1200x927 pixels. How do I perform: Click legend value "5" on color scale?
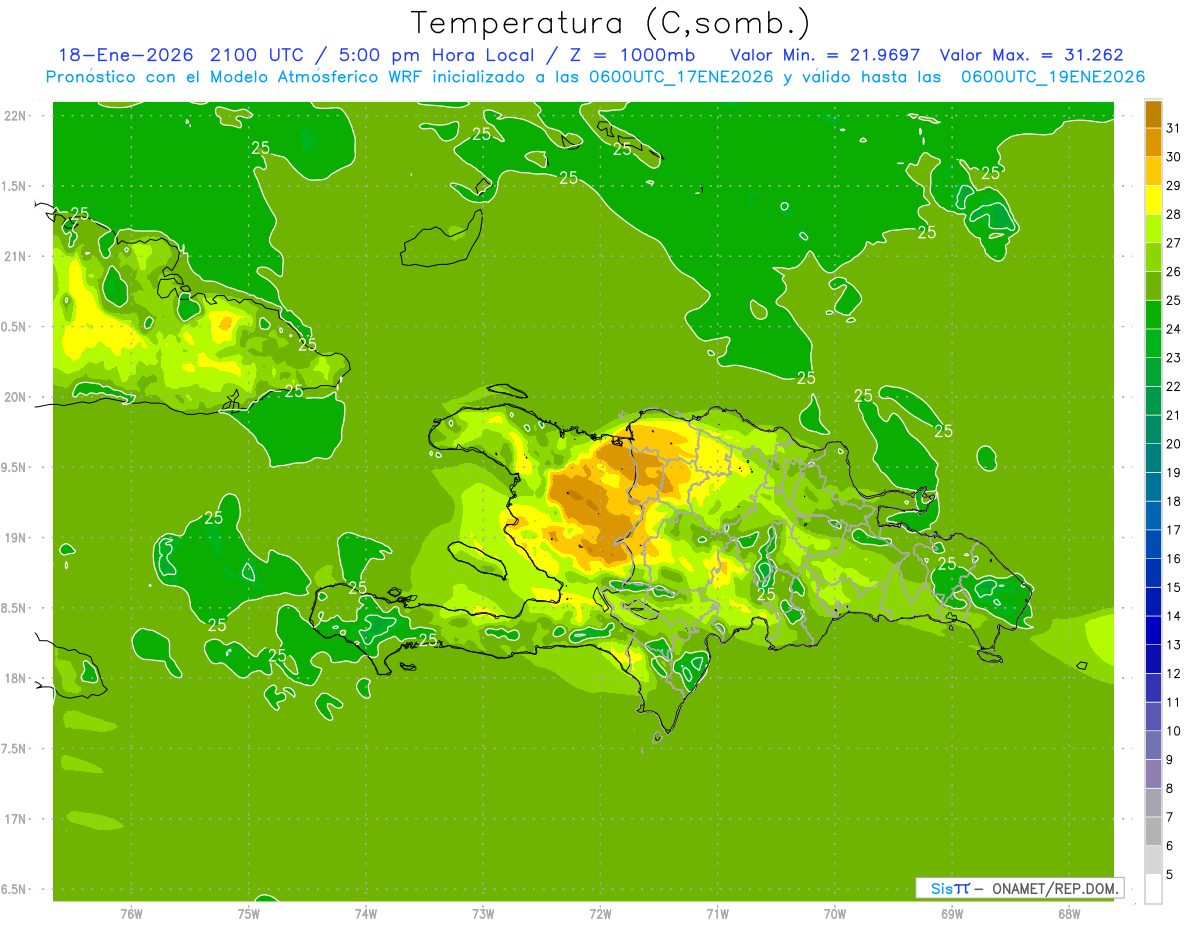point(1170,875)
